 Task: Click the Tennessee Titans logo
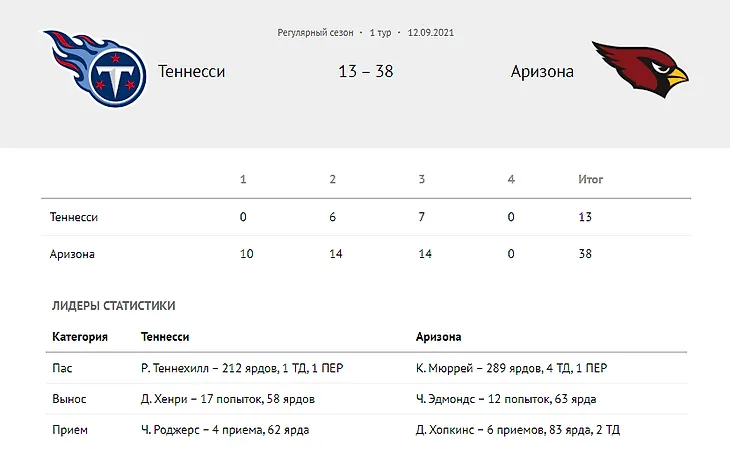click(95, 68)
